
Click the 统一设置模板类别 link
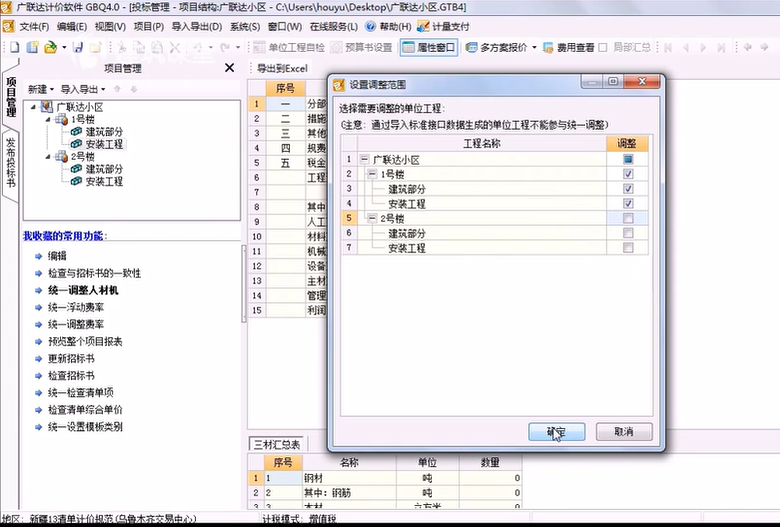click(85, 426)
